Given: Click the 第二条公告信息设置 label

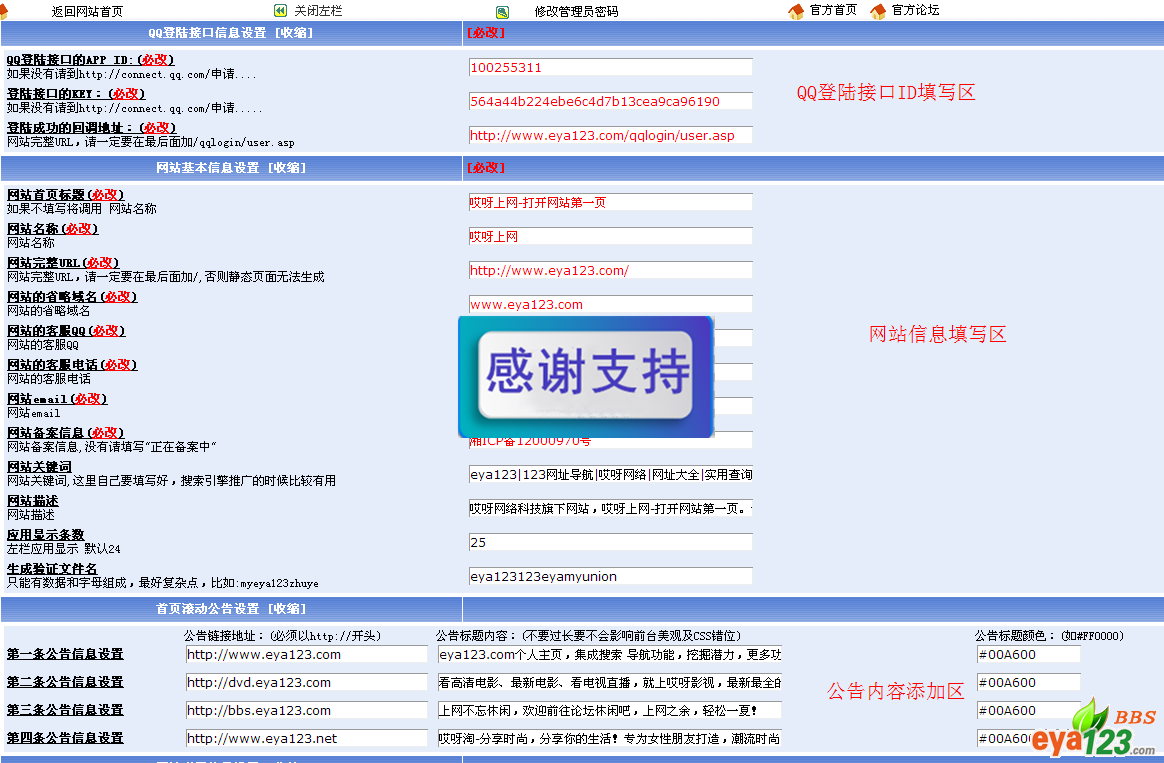Looking at the screenshot, I should click(65, 683).
